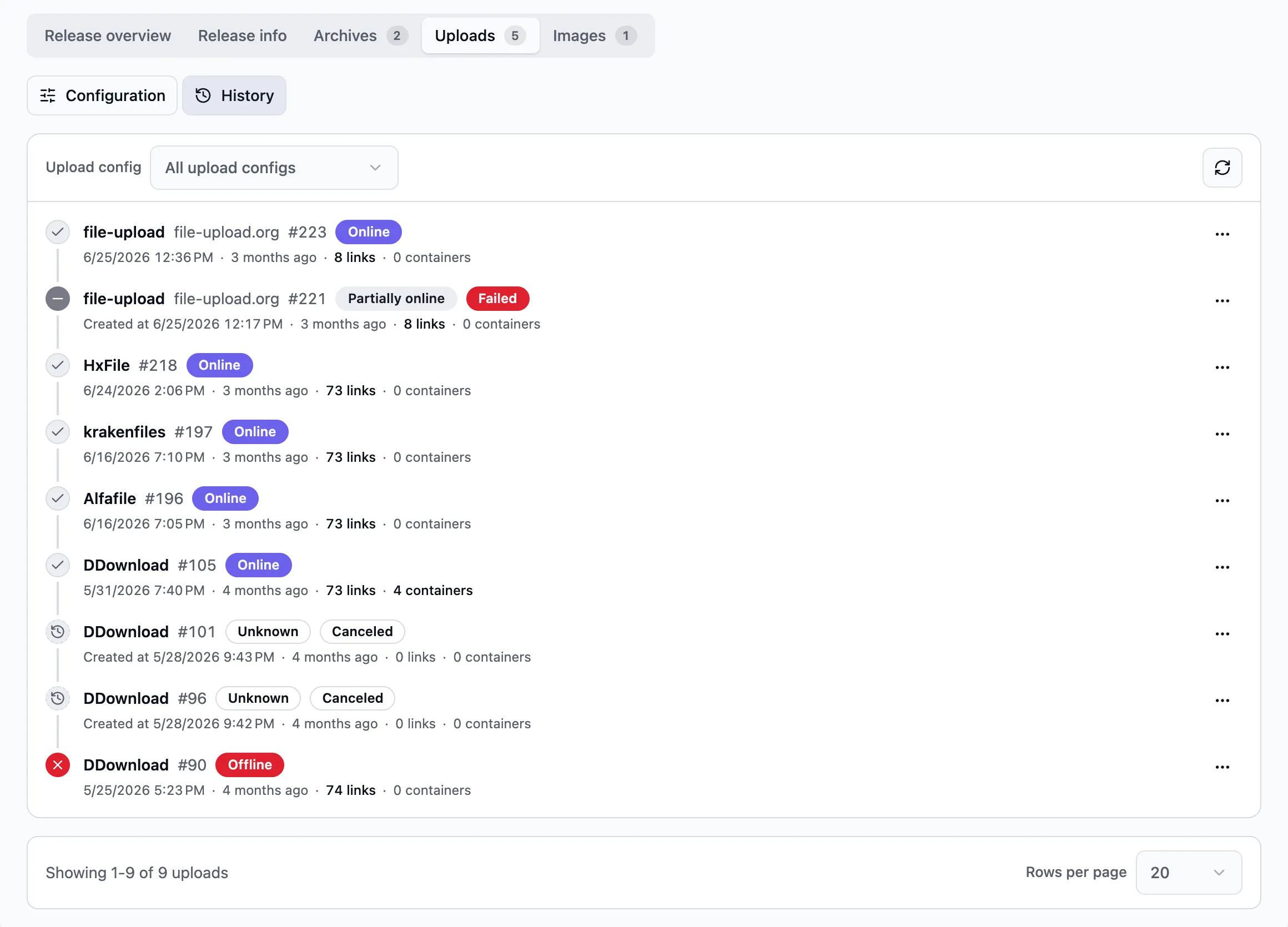The width and height of the screenshot is (1288, 927).
Task: Open more options for Alfafile #196
Action: [x=1222, y=500]
